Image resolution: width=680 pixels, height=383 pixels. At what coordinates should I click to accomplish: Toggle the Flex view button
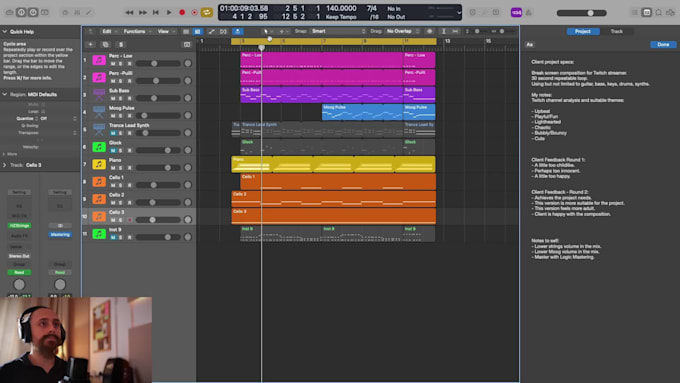coord(223,31)
